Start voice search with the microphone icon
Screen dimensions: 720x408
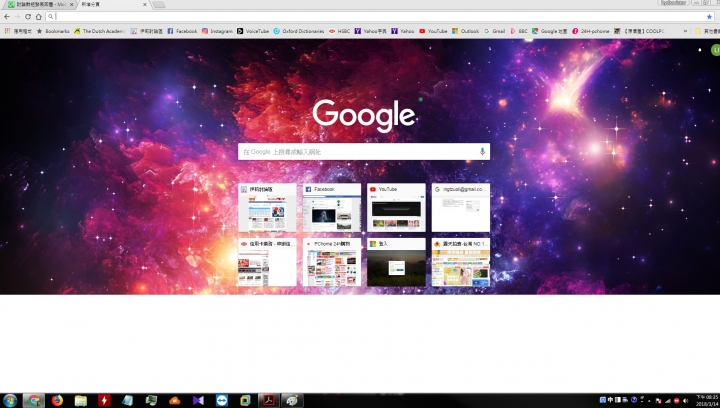[x=482, y=151]
